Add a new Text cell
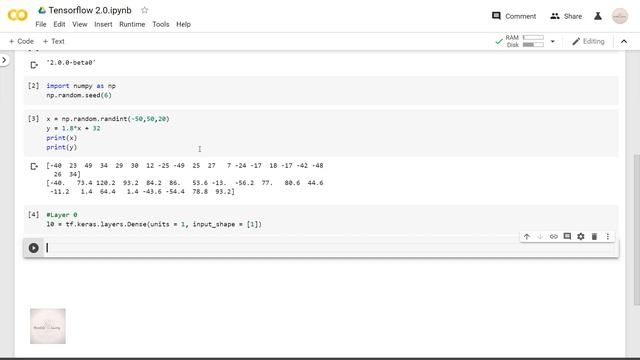 [x=53, y=41]
